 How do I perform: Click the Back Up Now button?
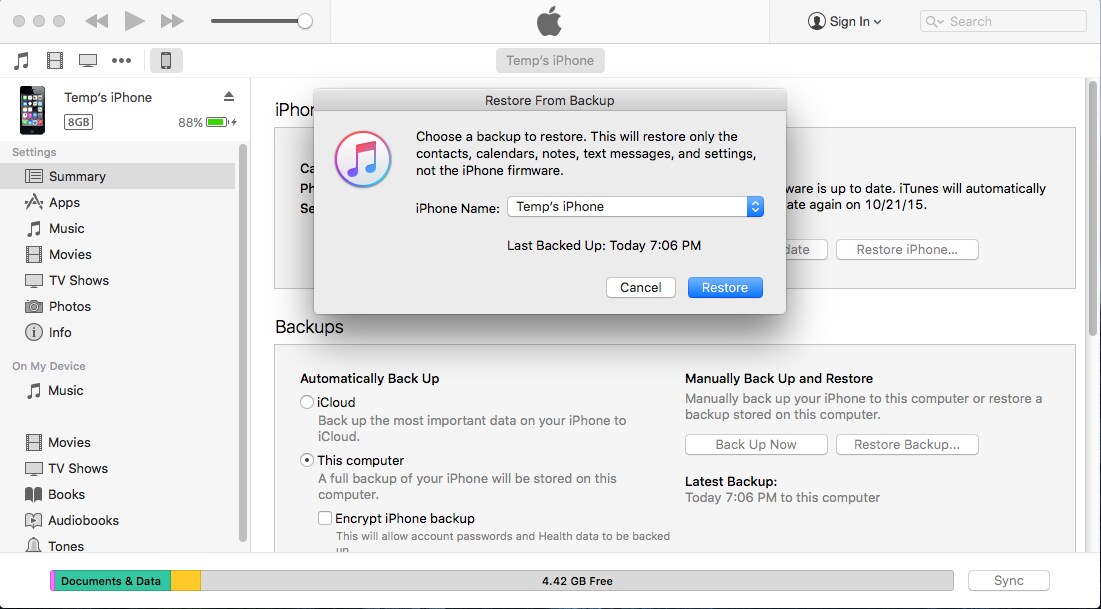click(x=756, y=445)
